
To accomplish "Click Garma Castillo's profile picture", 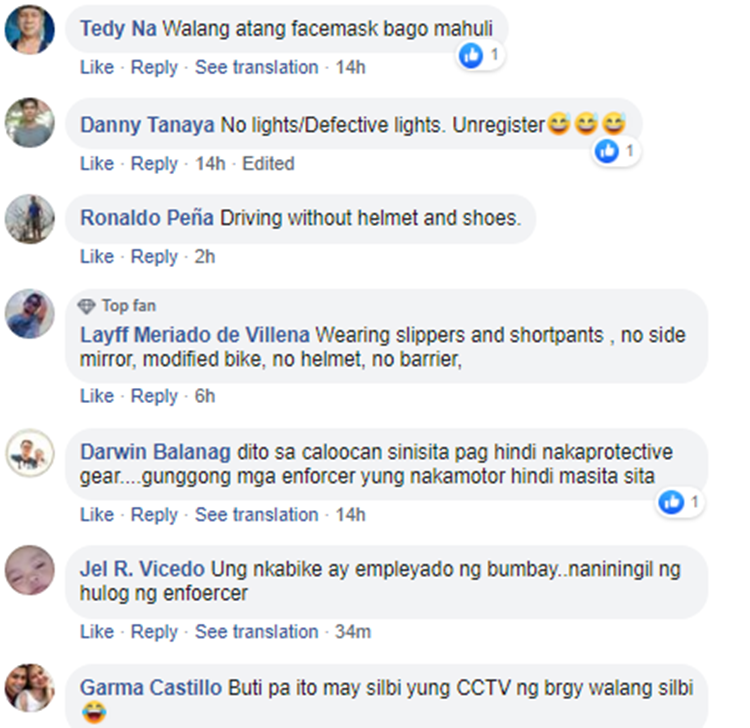I will click(x=30, y=688).
